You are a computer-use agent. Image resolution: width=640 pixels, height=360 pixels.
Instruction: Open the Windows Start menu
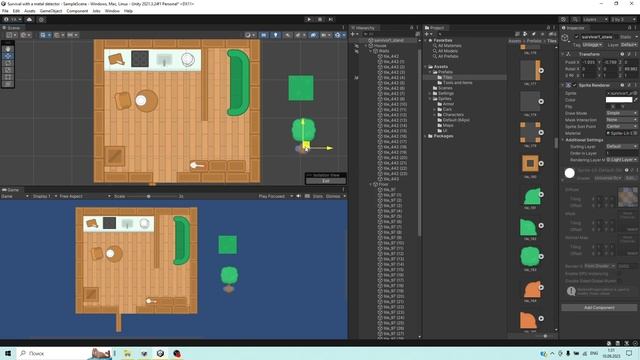8,353
